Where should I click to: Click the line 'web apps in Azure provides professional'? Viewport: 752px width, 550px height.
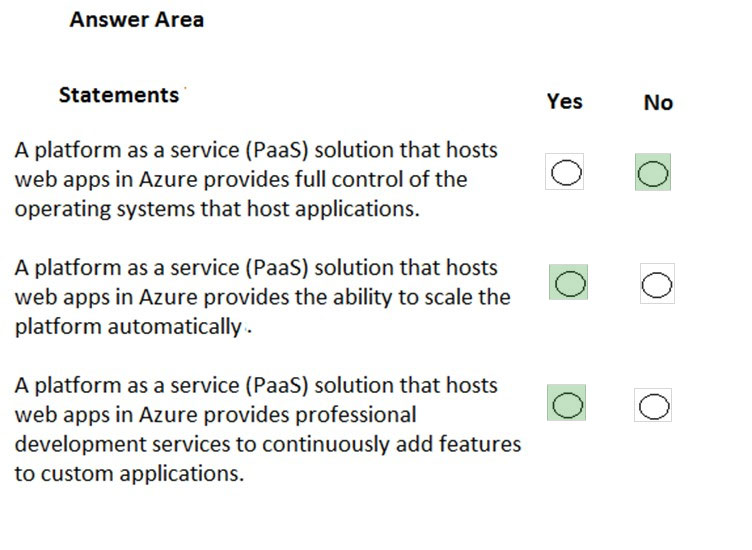(x=215, y=414)
